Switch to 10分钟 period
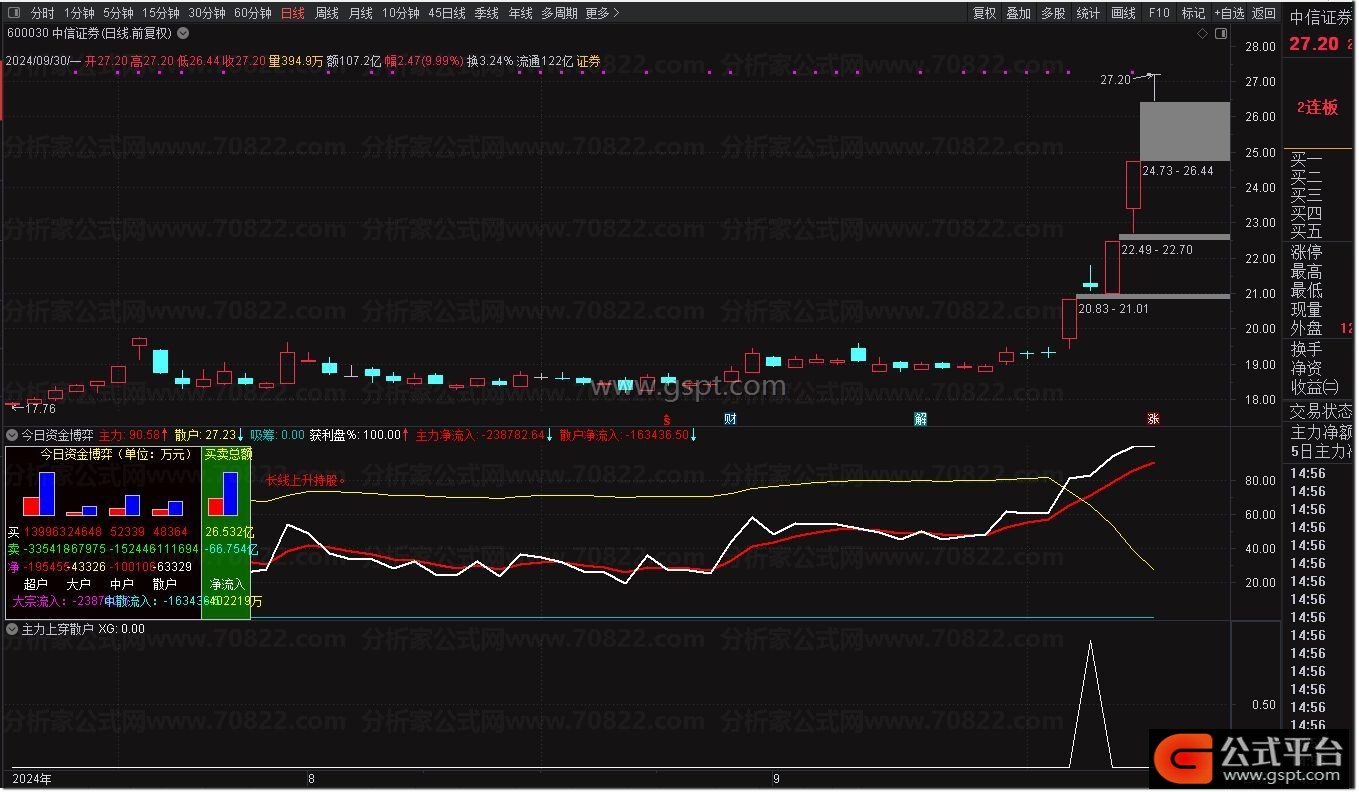This screenshot has height=792, width=1359. 400,14
